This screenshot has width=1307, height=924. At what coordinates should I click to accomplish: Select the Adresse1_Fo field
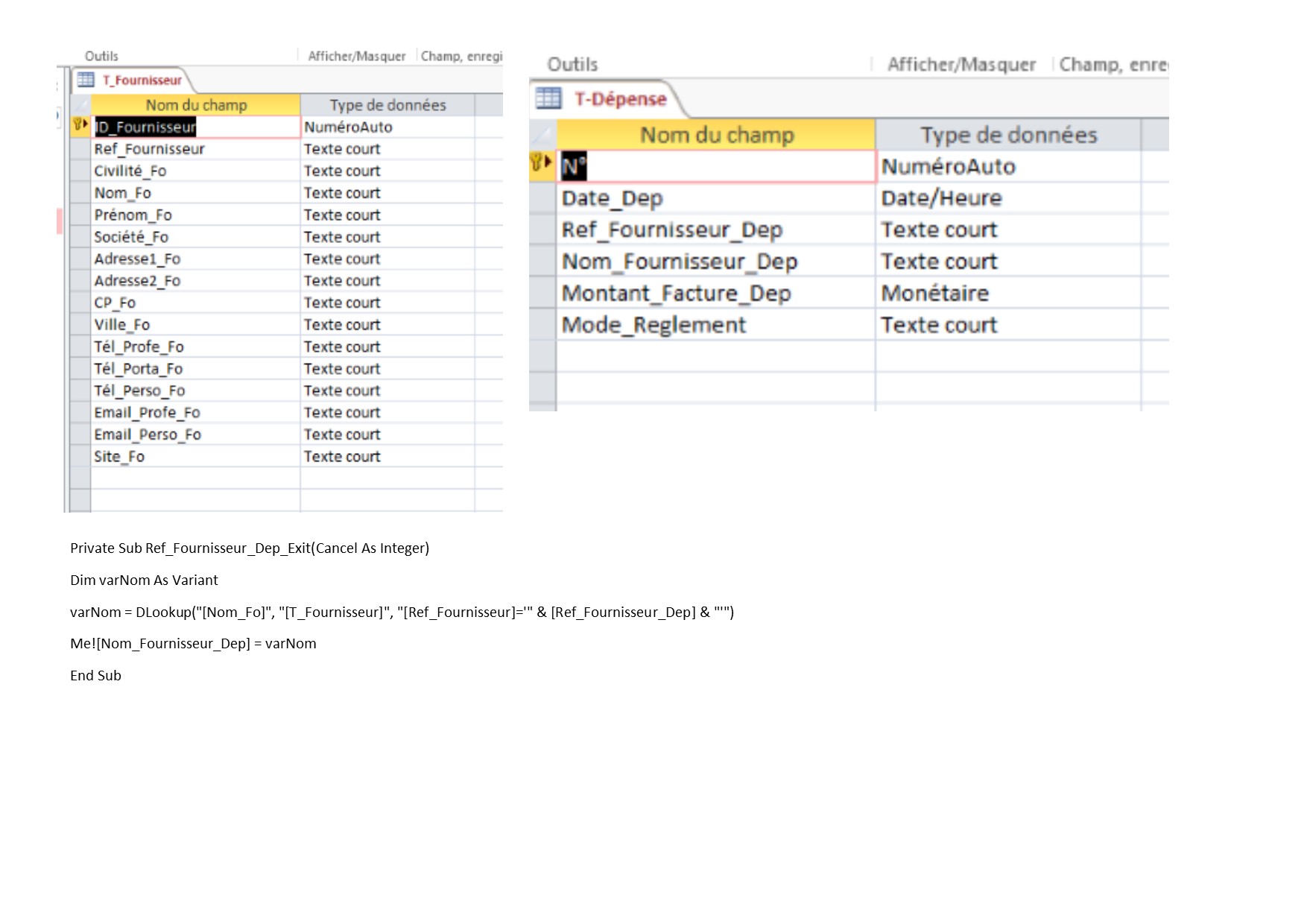[196, 259]
